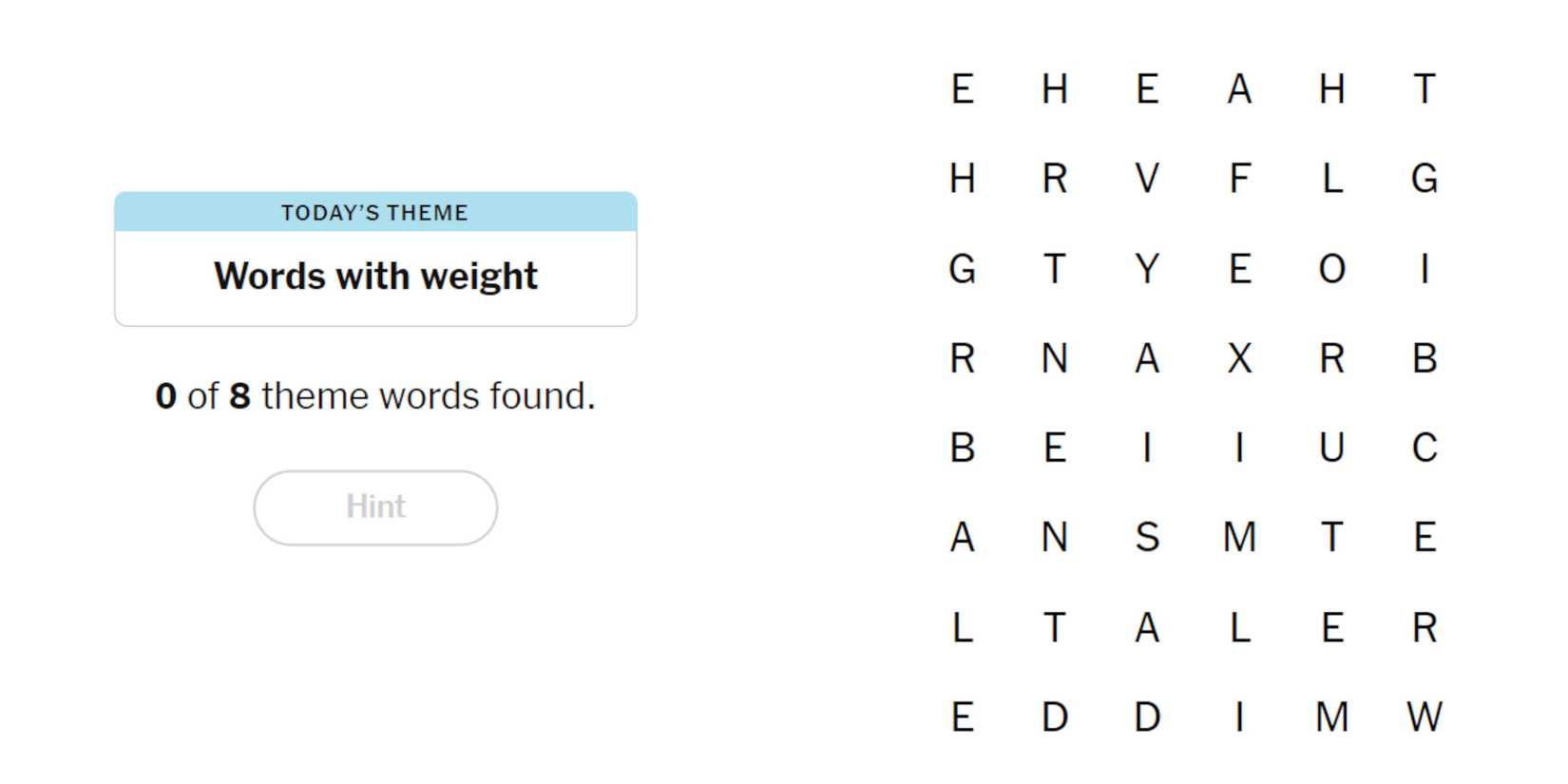
Task: Select the letter B in the first column
Action: pyautogui.click(x=962, y=448)
